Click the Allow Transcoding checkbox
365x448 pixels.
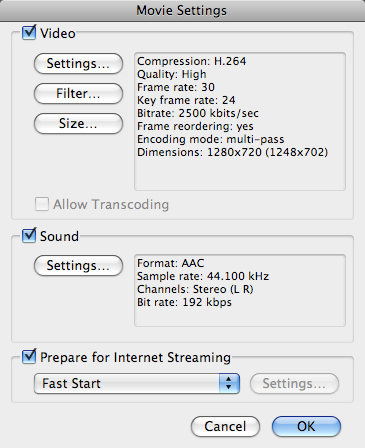42,204
